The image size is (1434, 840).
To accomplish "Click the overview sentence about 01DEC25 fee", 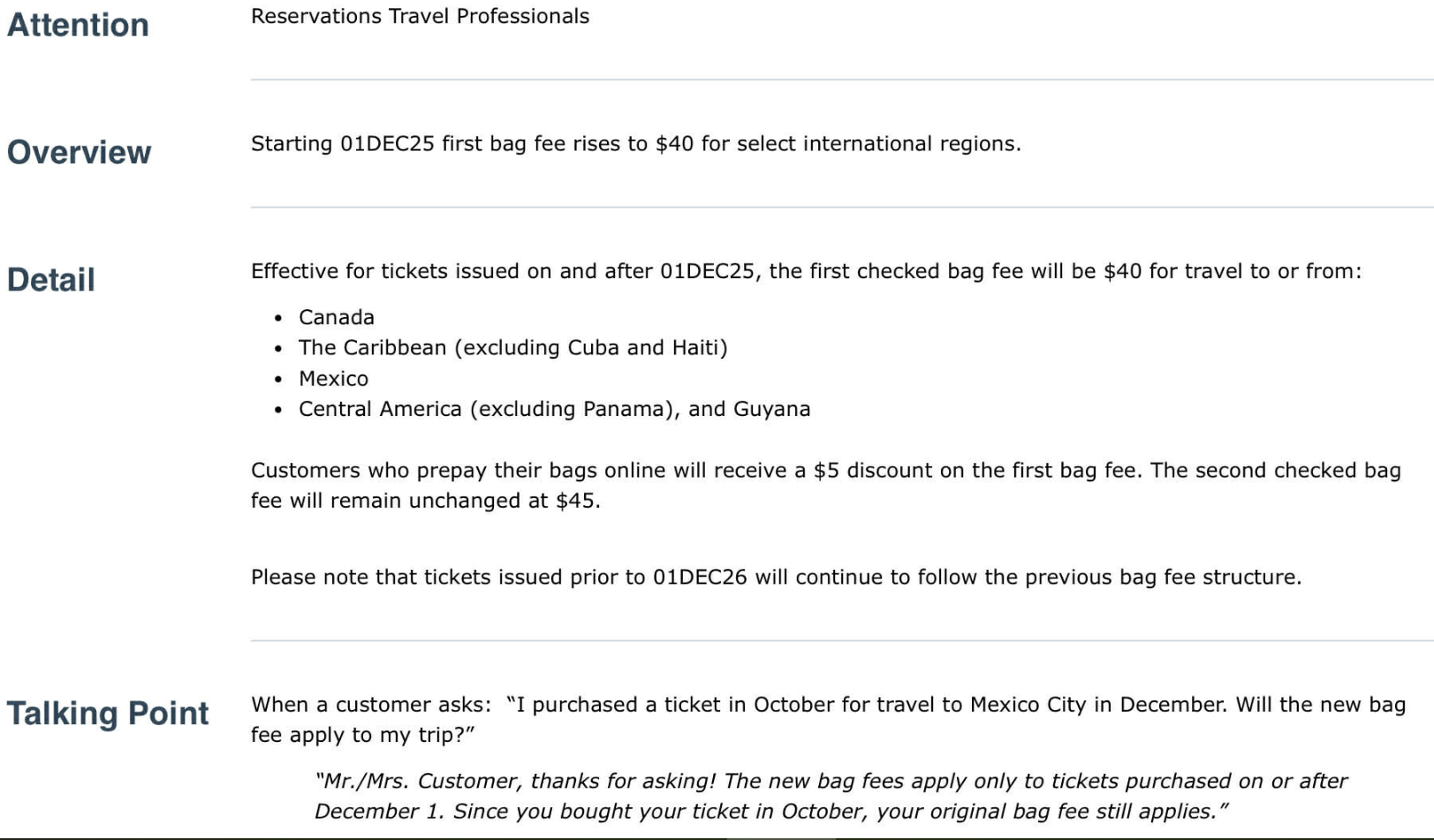I will [635, 143].
